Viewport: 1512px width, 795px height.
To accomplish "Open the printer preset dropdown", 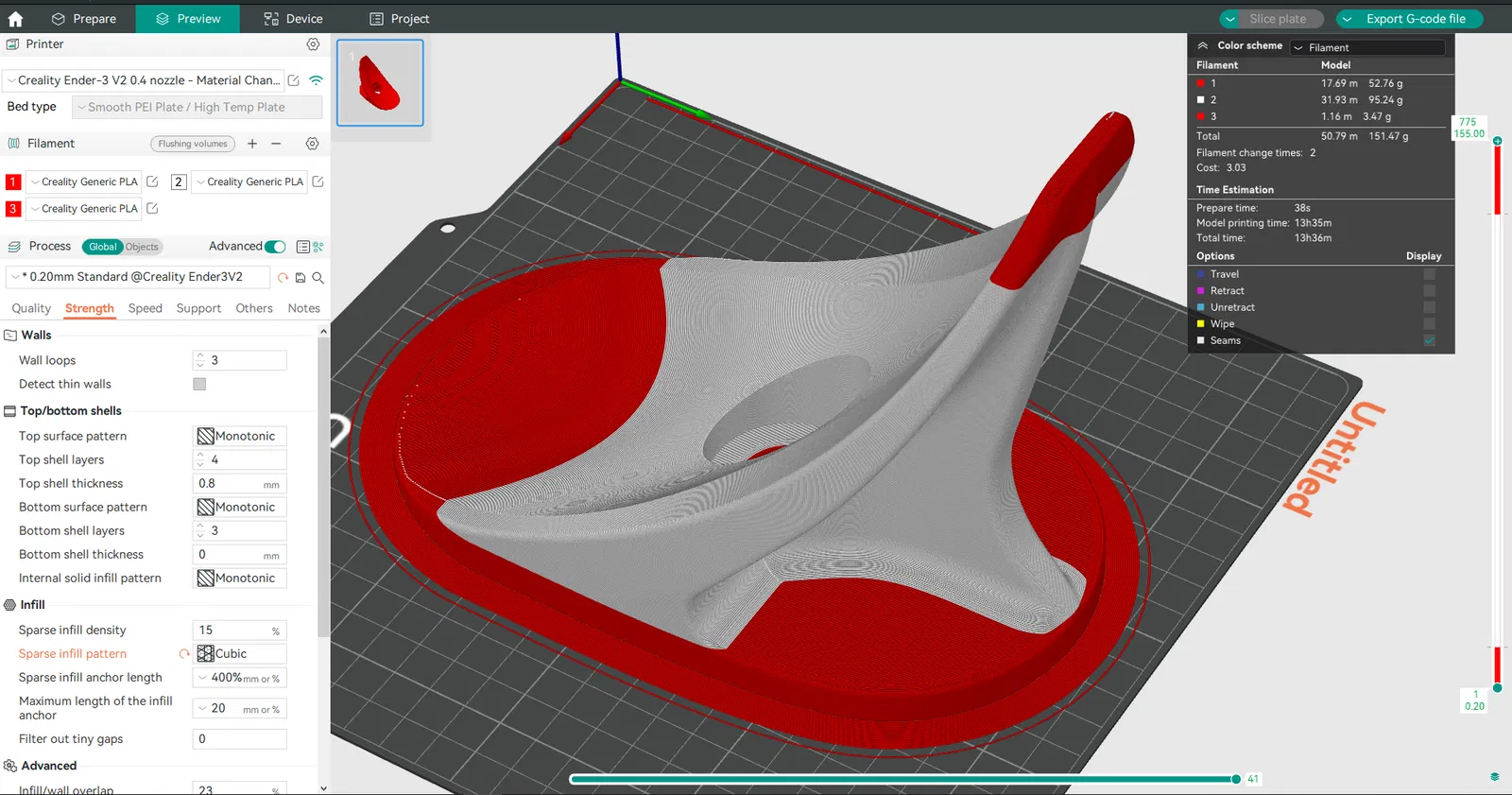I will pos(143,80).
